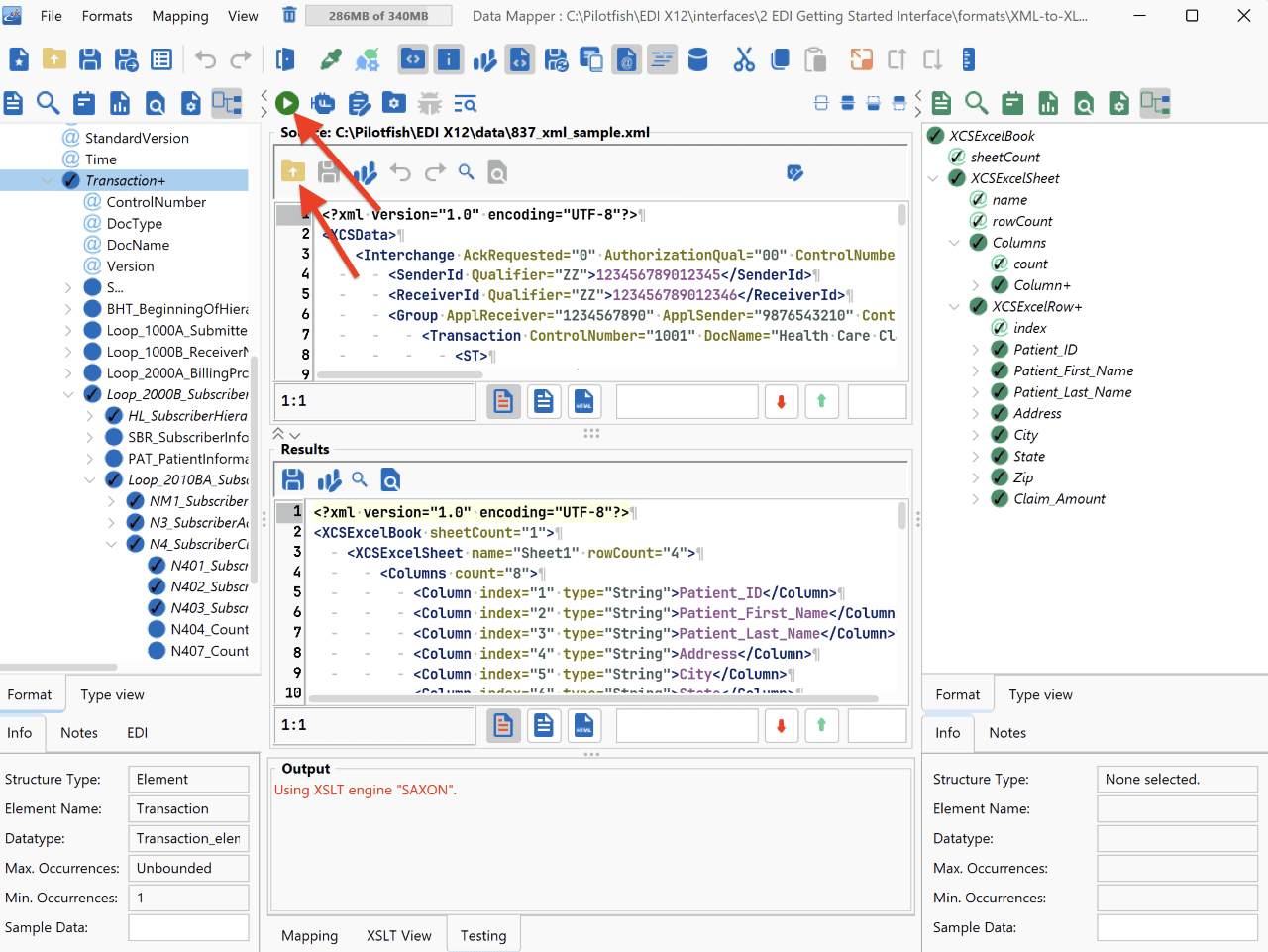Collapse the Loop_2000B_Subscriber node
The image size is (1268, 952).
tap(67, 394)
